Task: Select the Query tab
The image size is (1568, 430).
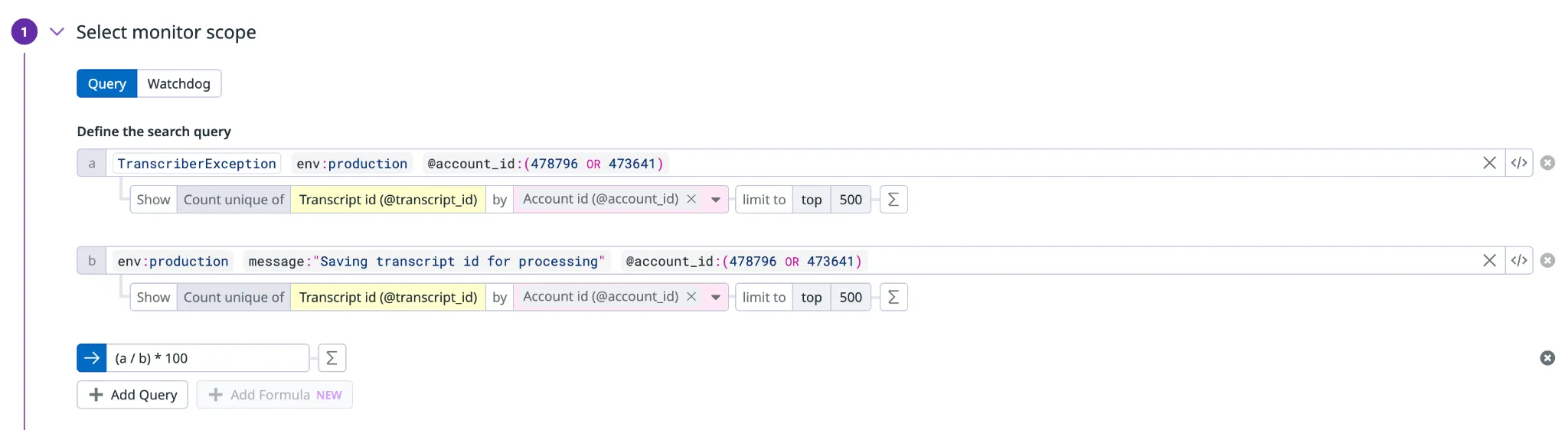Action: pyautogui.click(x=106, y=83)
